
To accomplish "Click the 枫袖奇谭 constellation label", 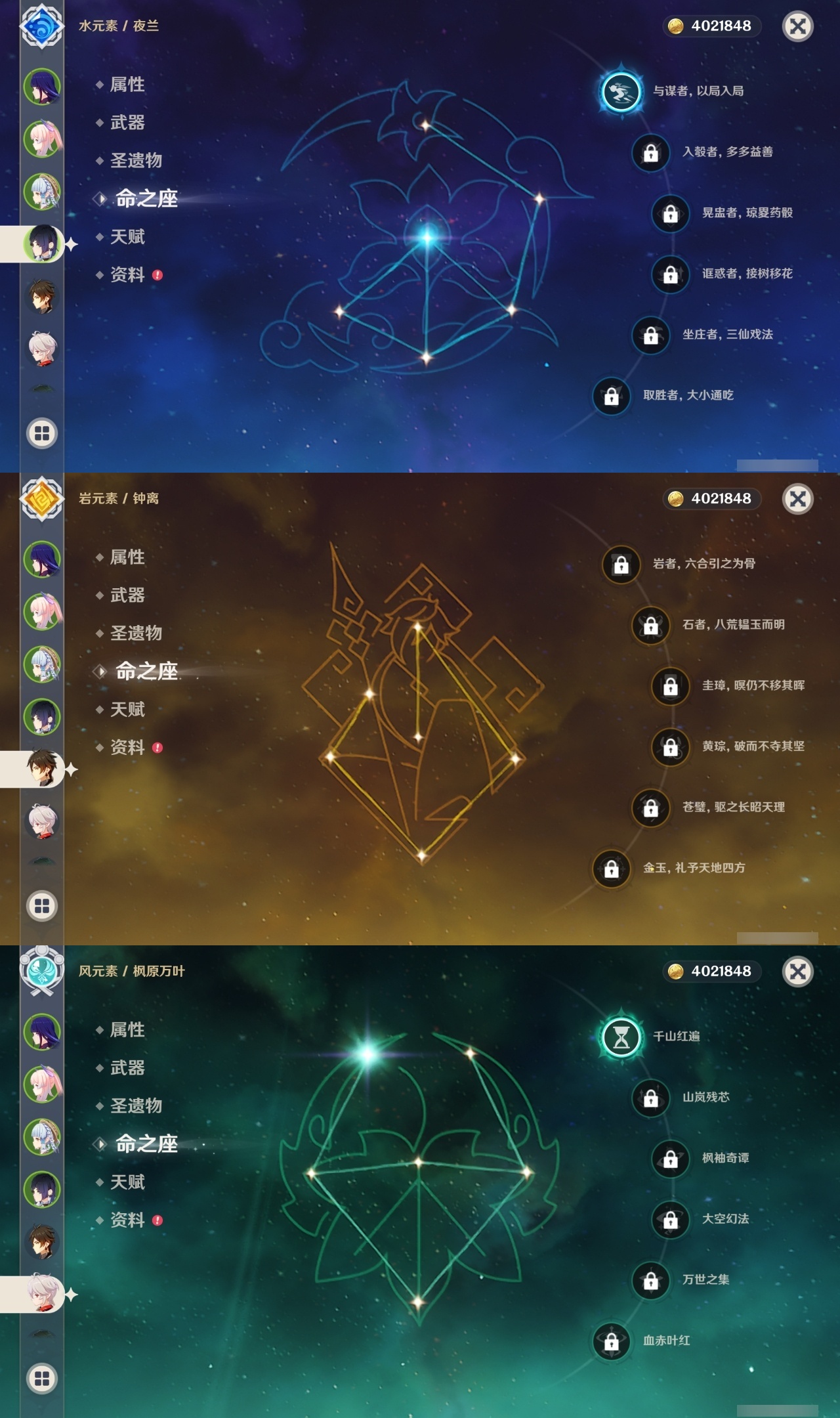I will coord(725,1158).
